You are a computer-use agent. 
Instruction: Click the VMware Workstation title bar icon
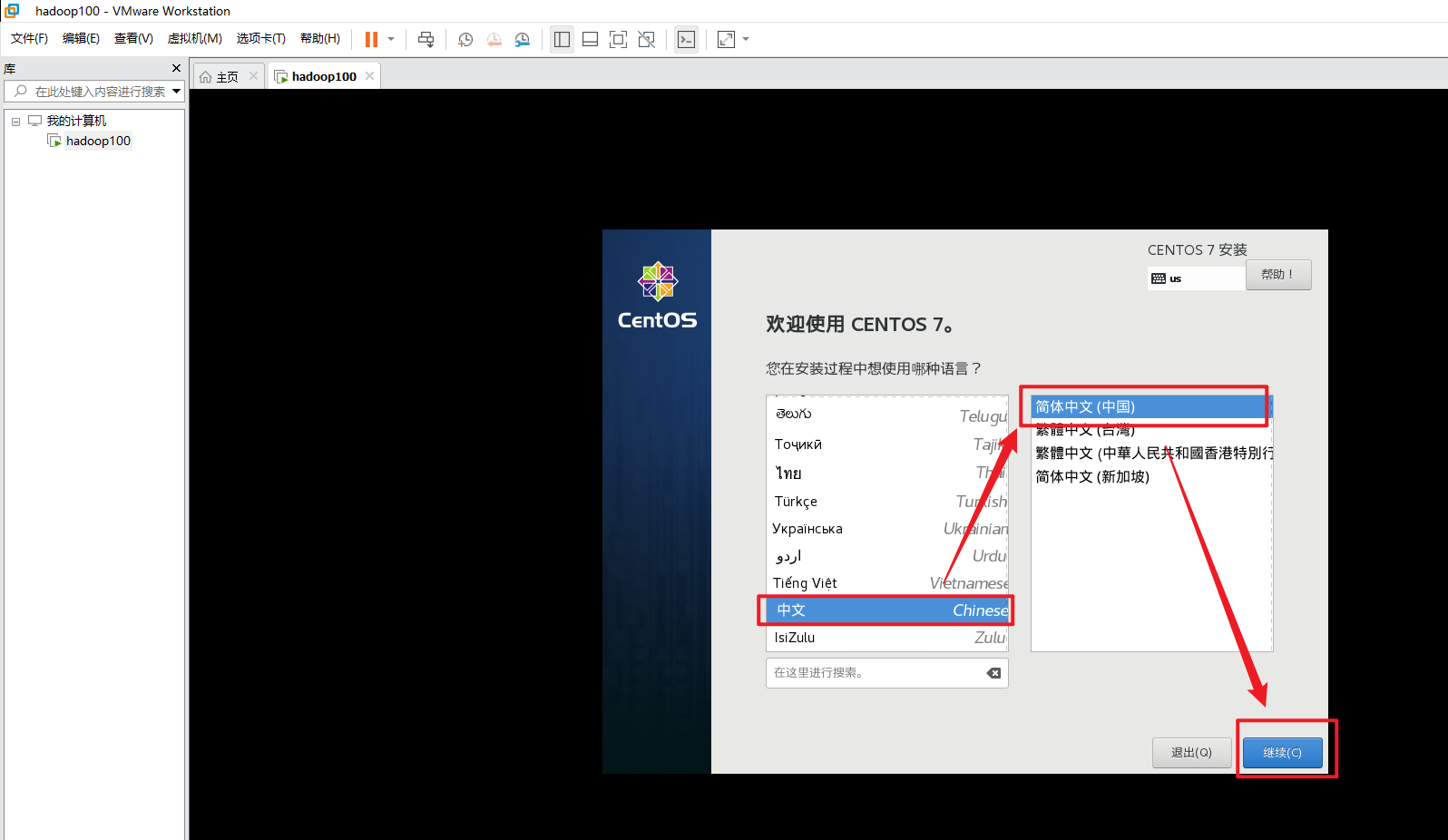(x=13, y=11)
